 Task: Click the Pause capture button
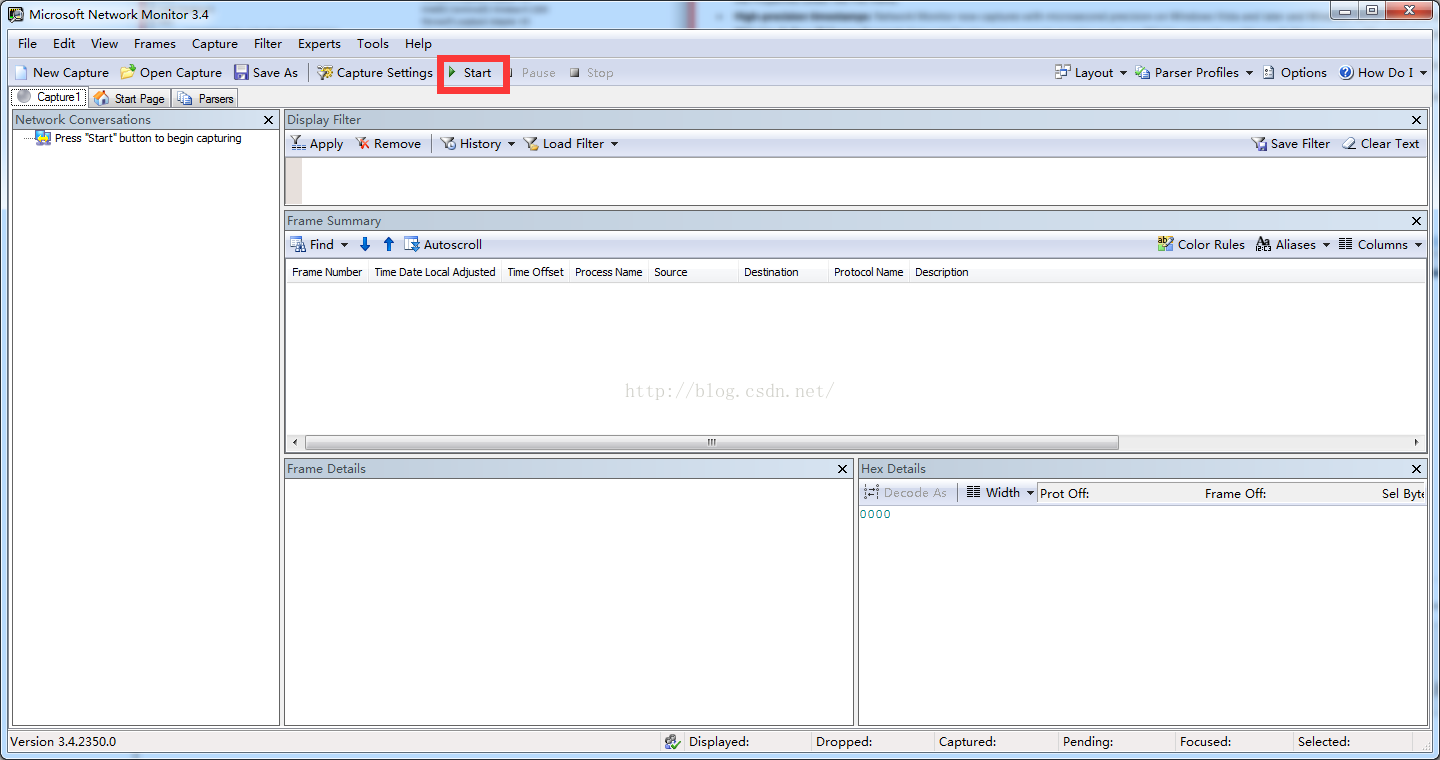pos(530,72)
